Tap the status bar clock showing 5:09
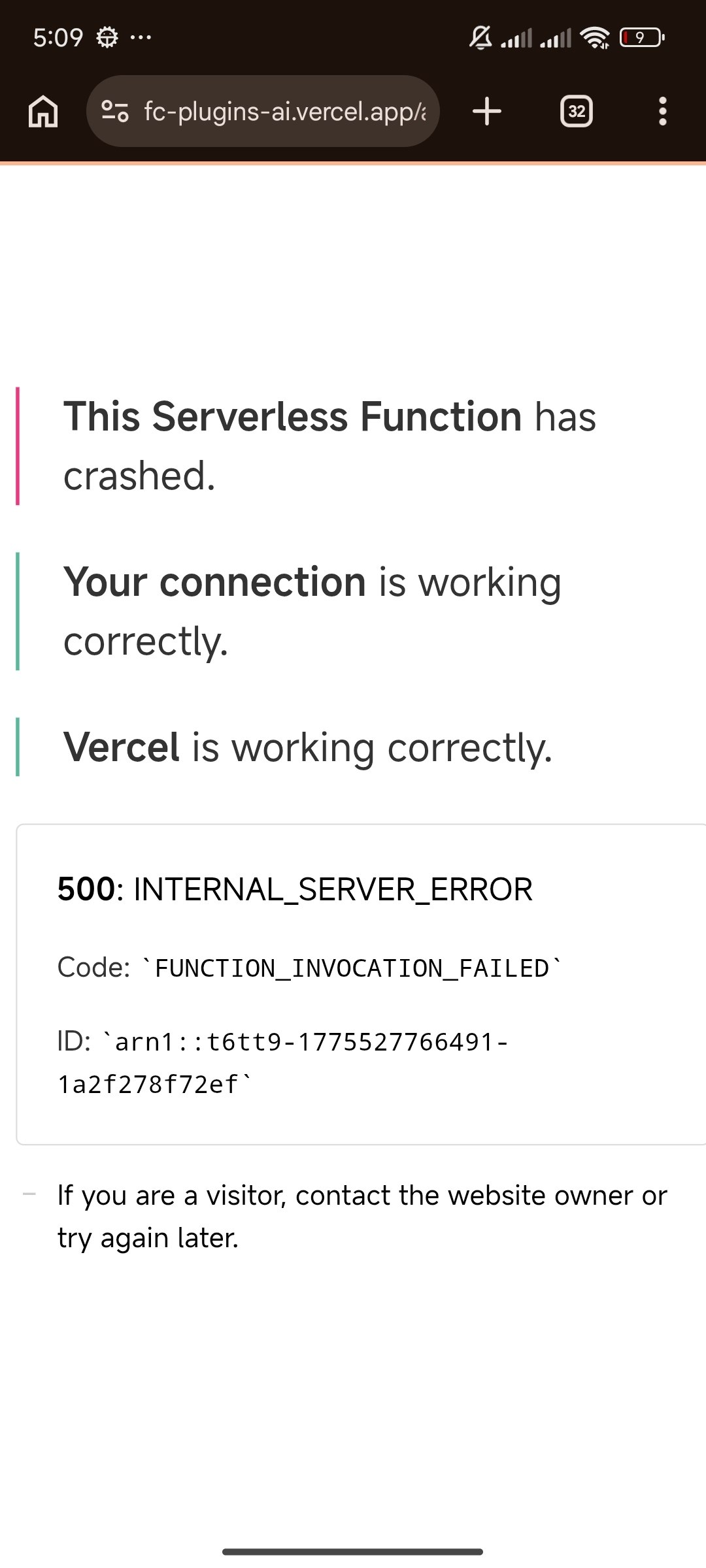The height and width of the screenshot is (1568, 706). tap(58, 37)
